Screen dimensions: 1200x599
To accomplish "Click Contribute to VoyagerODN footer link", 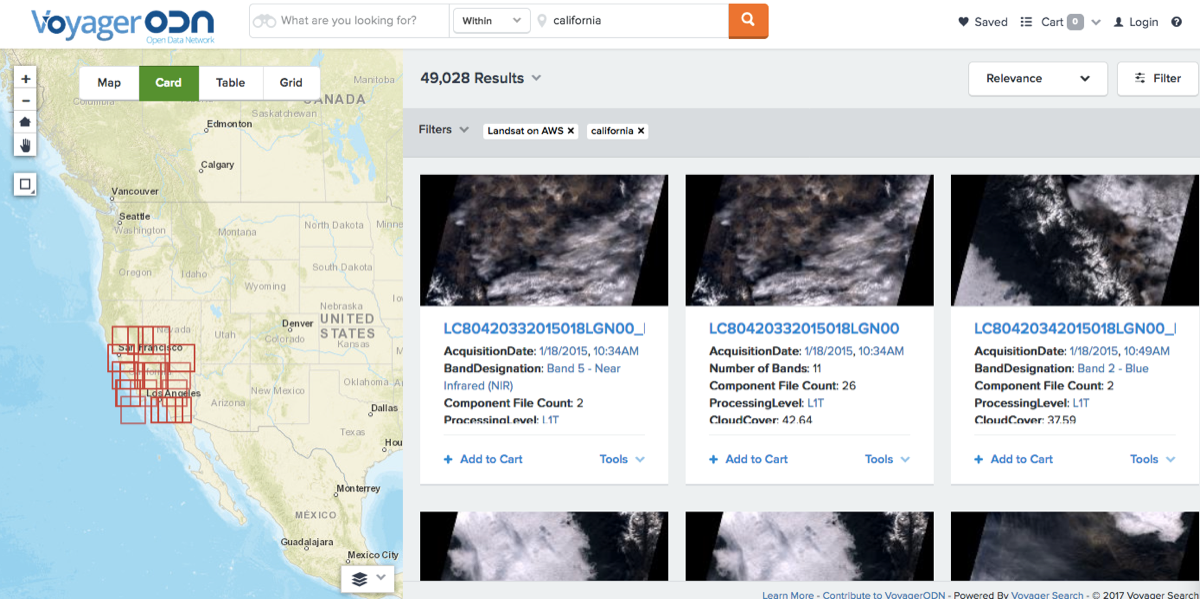I will click(885, 595).
